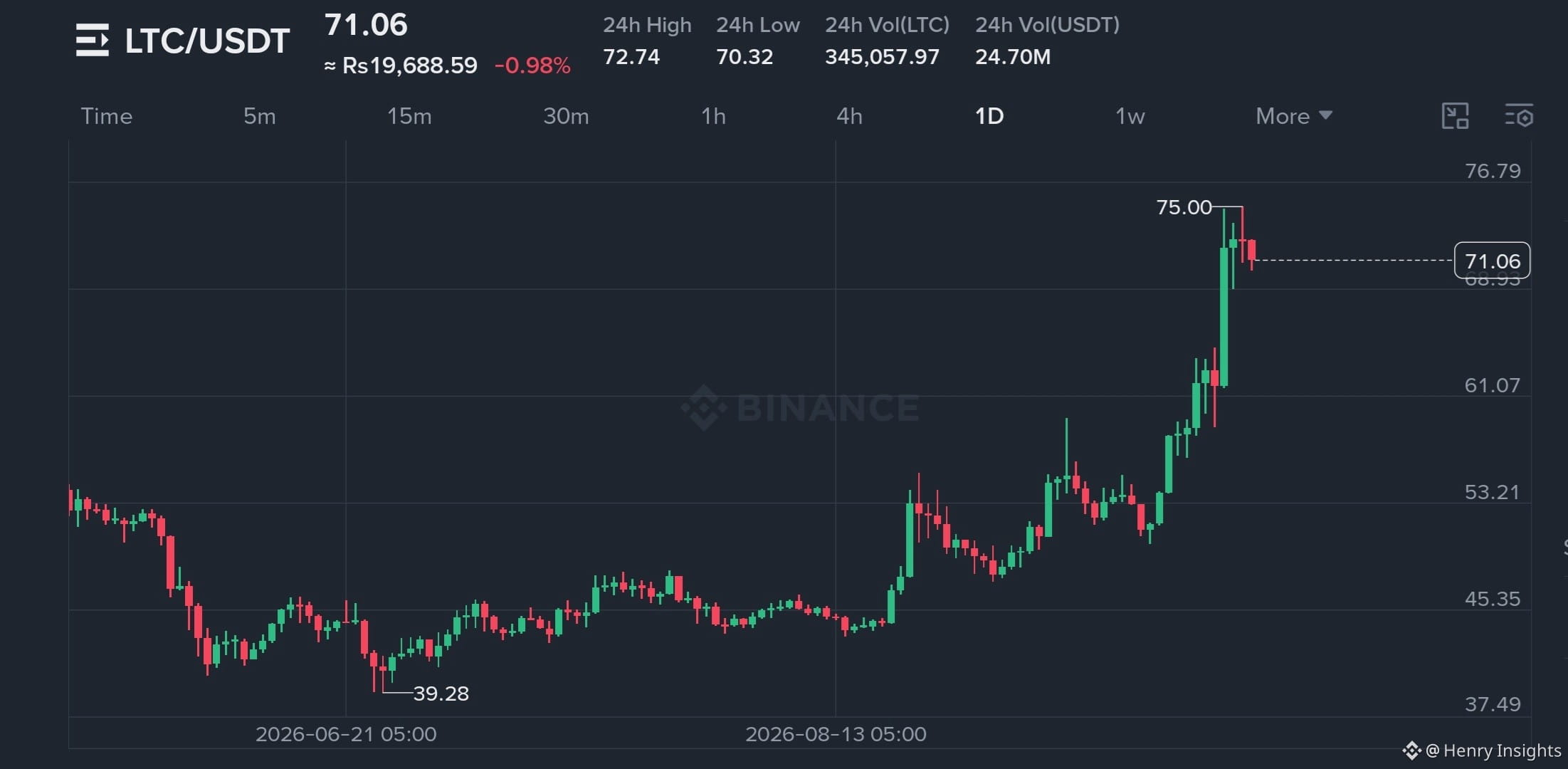This screenshot has height=769, width=1568.
Task: Click the 71.06 current price label
Action: click(x=1492, y=261)
